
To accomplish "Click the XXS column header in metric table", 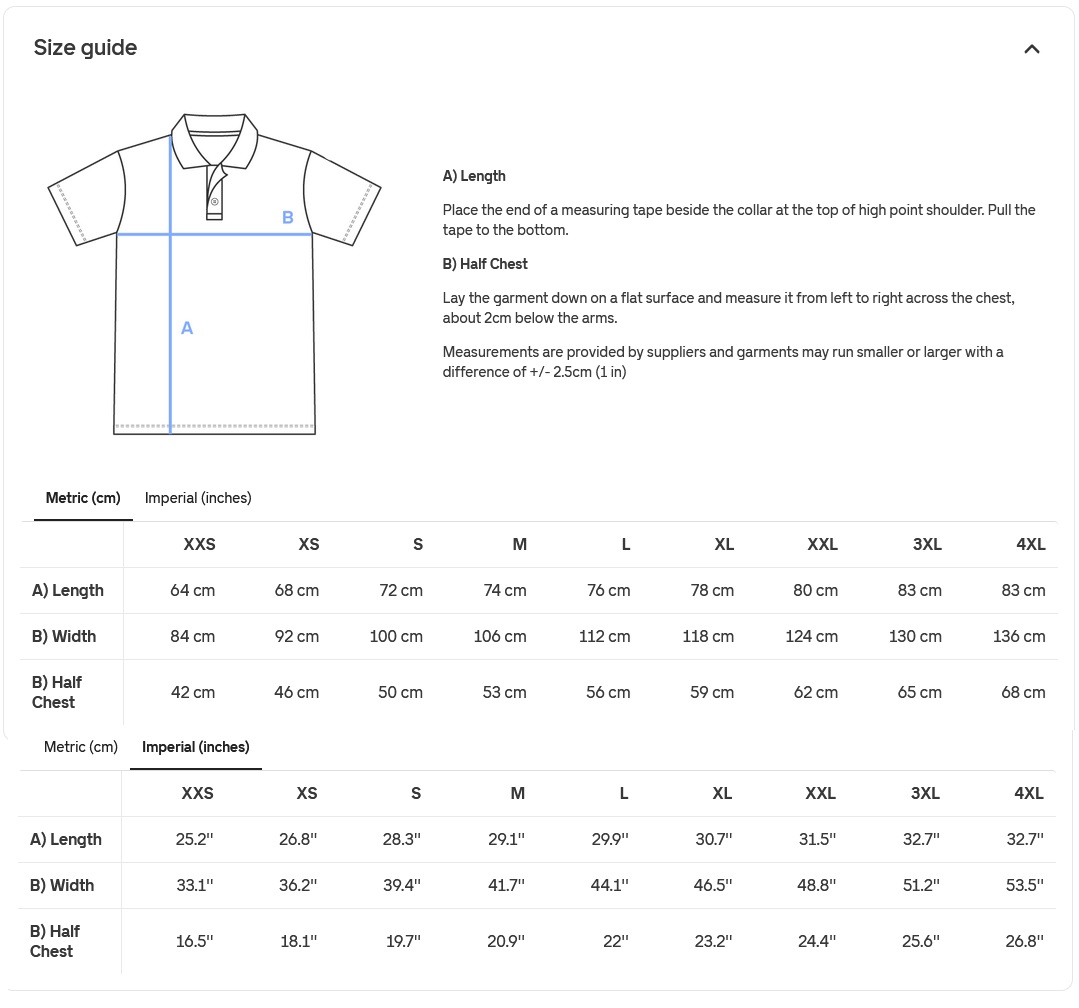I will point(199,545).
